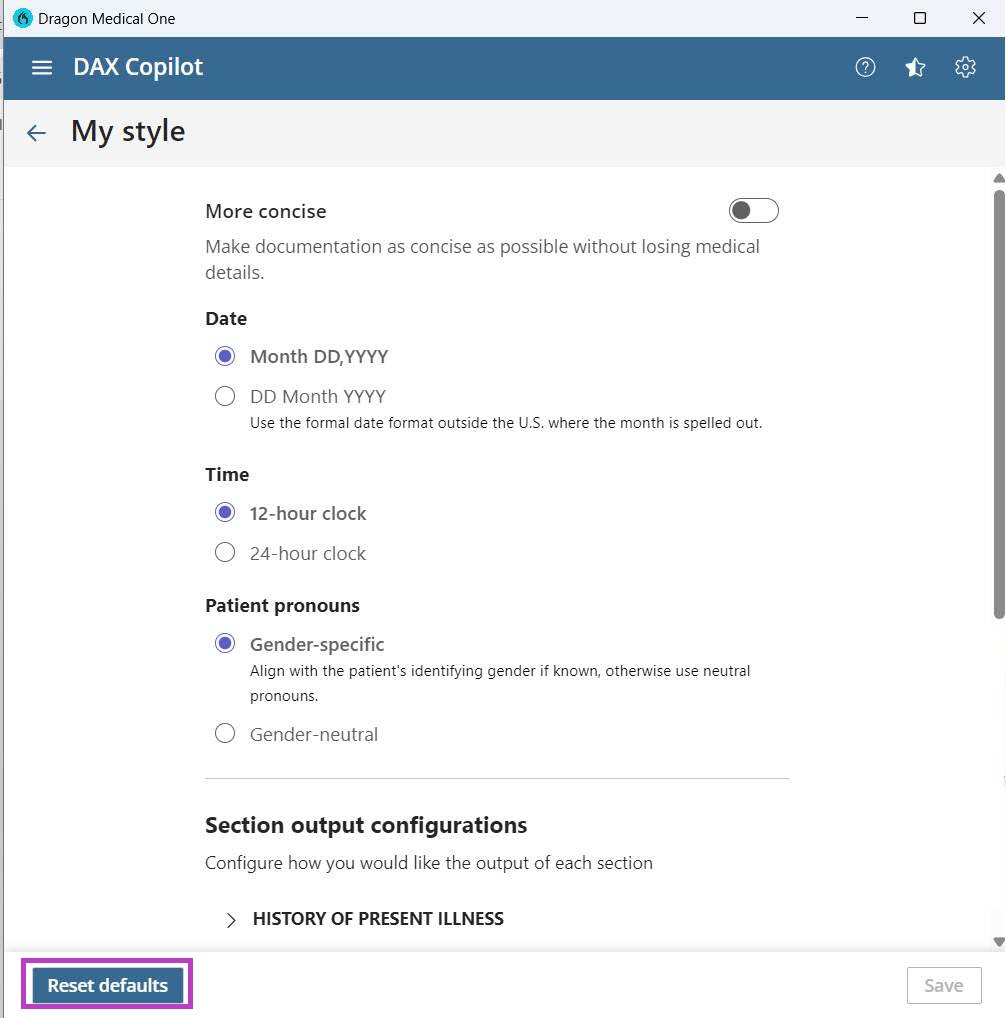Screen dimensions: 1006x1018
Task: Open DAX Copilot settings via the gear icon
Action: coord(964,67)
